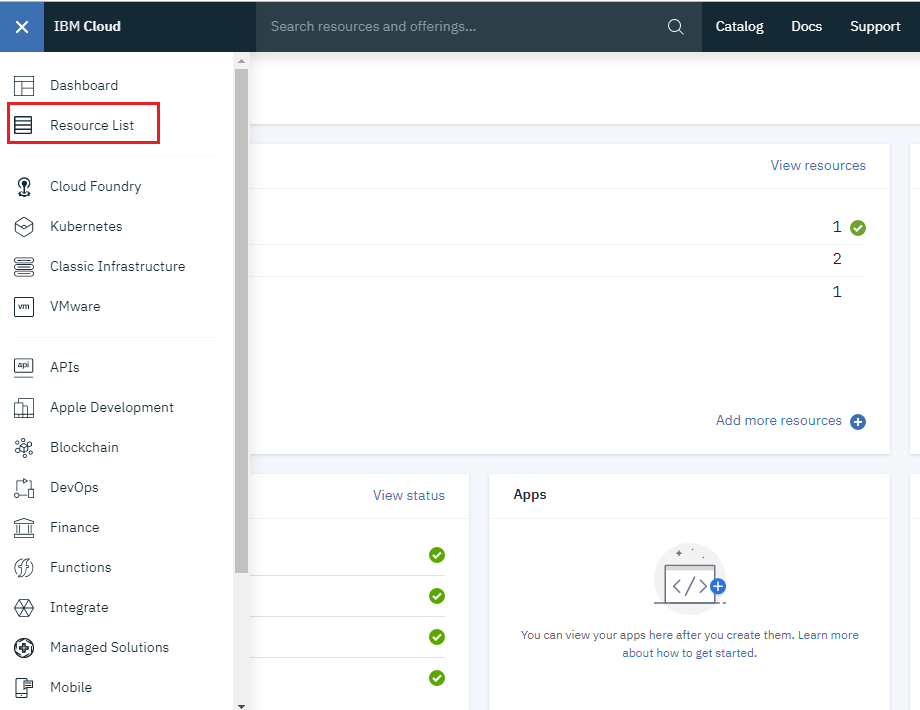Select Apple Development in the sidebar
Screen dimensions: 920x710
point(112,407)
